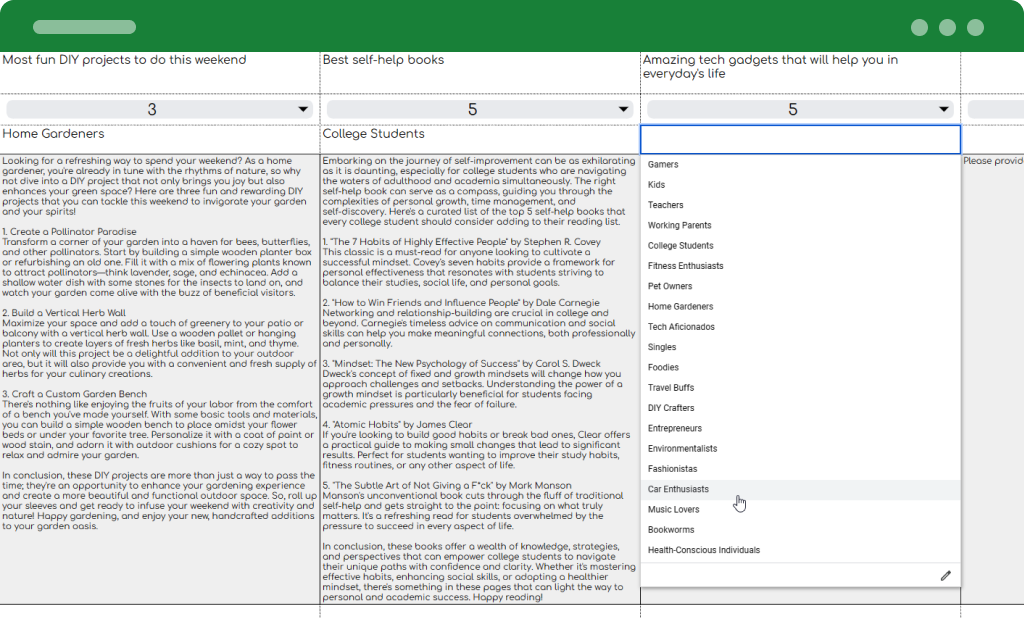Click the empty audience input field

800,139
